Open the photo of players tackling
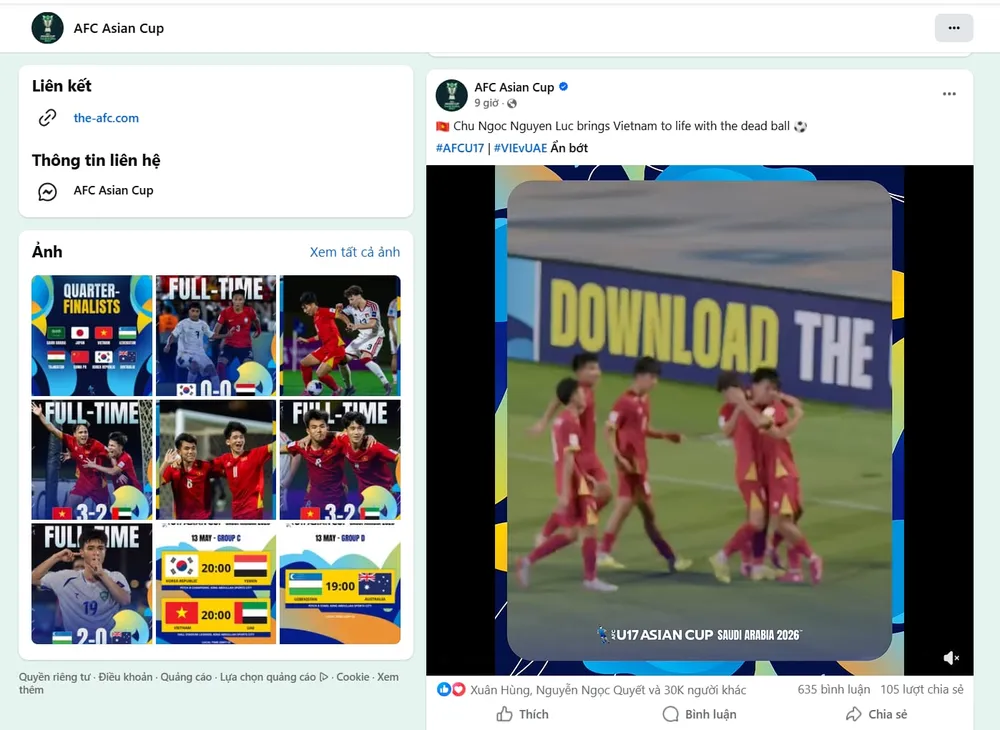The image size is (1000, 730). pos(340,335)
